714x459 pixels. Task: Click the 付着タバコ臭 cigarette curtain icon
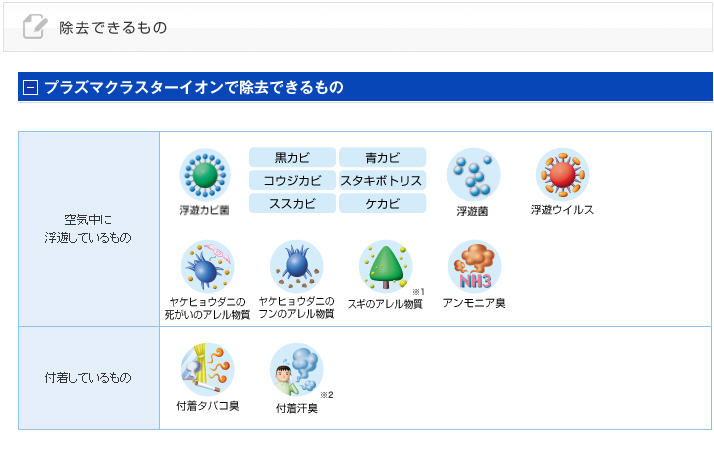pyautogui.click(x=207, y=369)
